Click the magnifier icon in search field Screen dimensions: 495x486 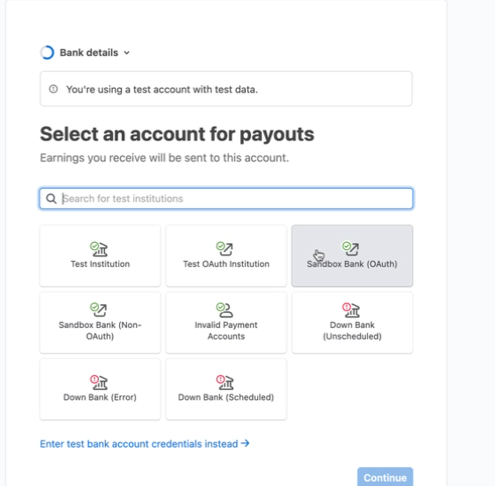51,199
